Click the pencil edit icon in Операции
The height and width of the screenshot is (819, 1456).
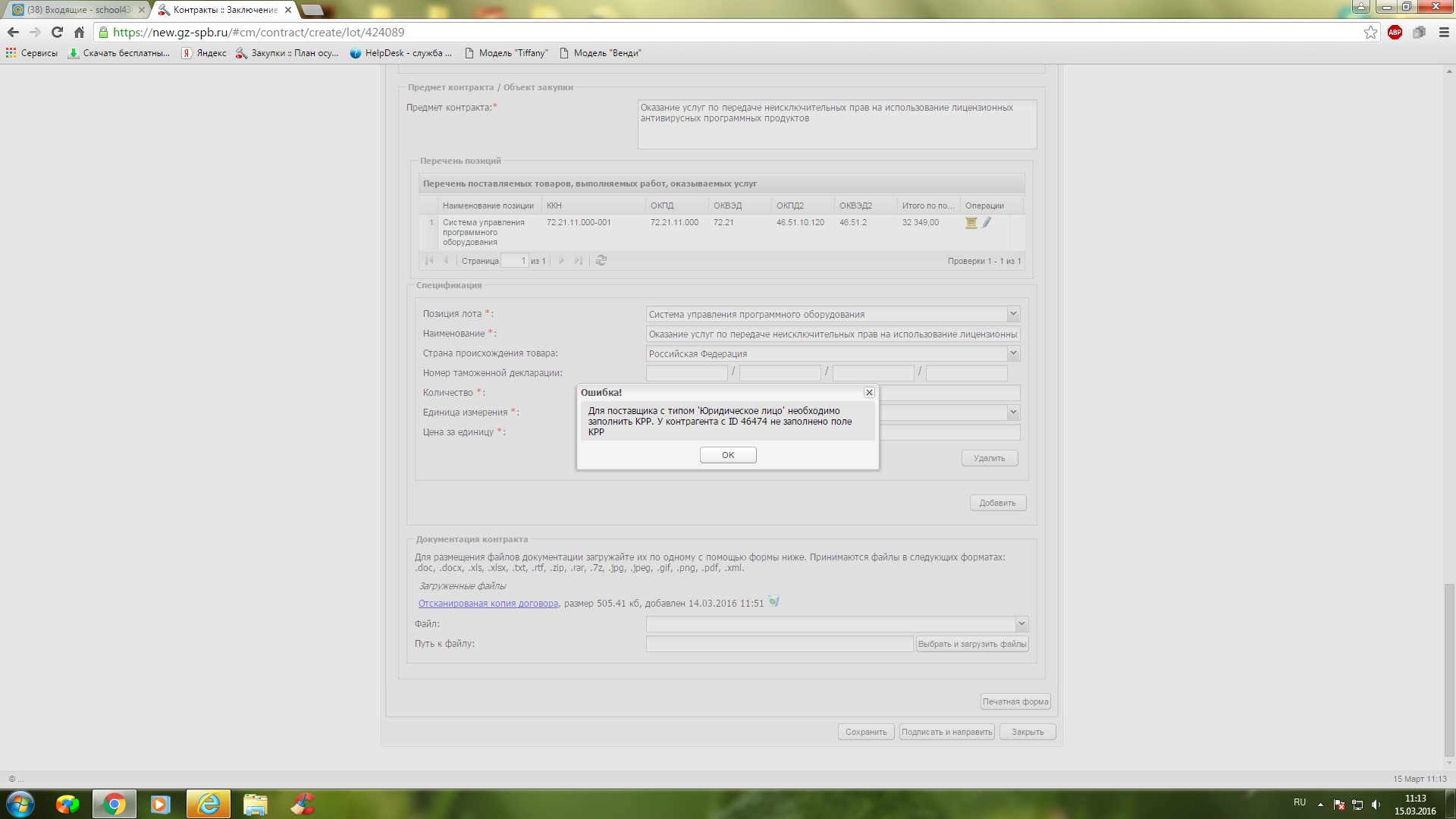(x=987, y=223)
